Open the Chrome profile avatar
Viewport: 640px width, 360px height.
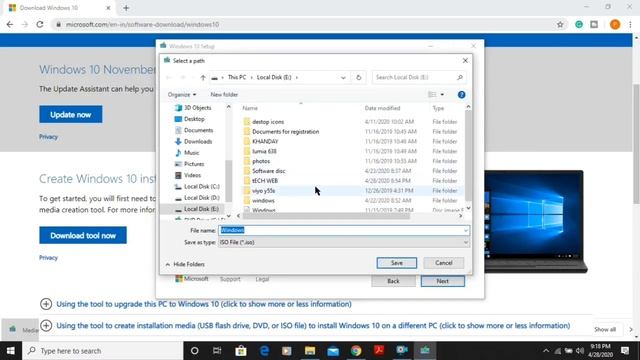[615, 24]
